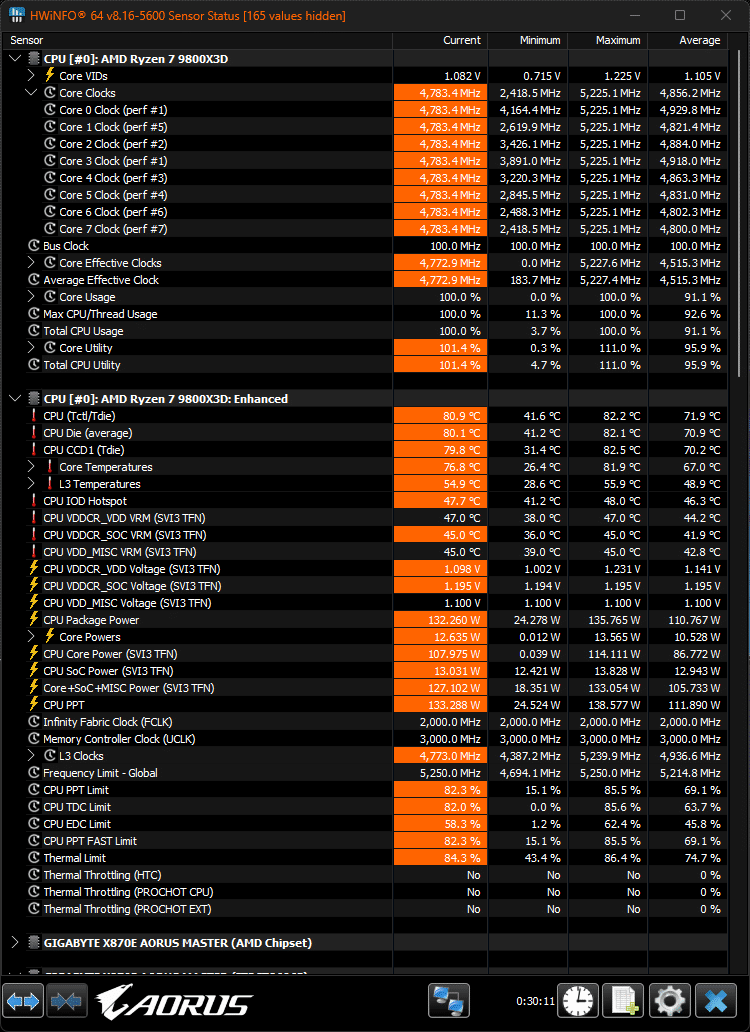This screenshot has width=750, height=1032.
Task: Expand the GIGABYTE X870E AORUS MASTER section
Action: pyautogui.click(x=15, y=943)
